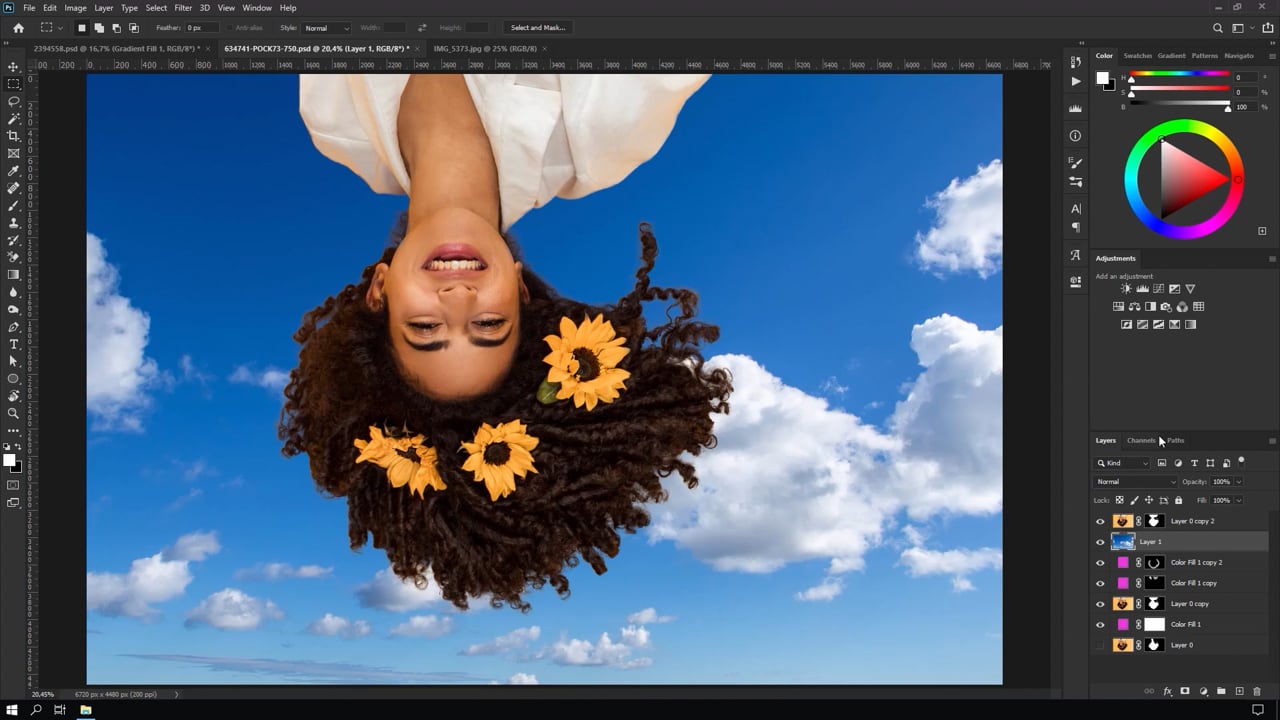
Task: Click the layer effects fx icon
Action: (x=1167, y=691)
